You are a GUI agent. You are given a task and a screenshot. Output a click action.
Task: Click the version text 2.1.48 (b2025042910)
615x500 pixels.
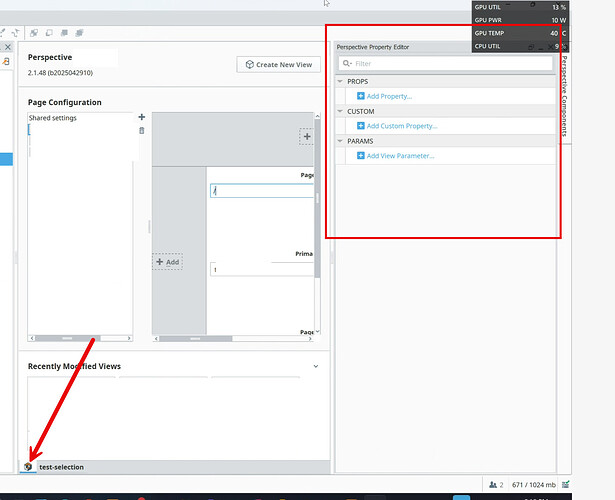coord(60,73)
